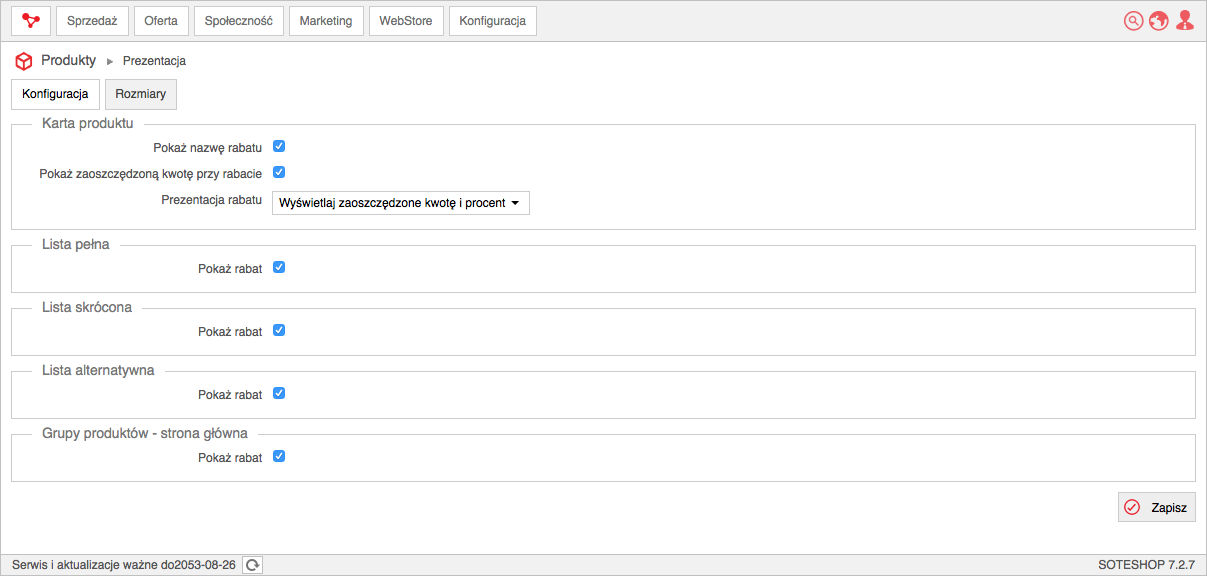Open the user profile icon

(x=1185, y=21)
